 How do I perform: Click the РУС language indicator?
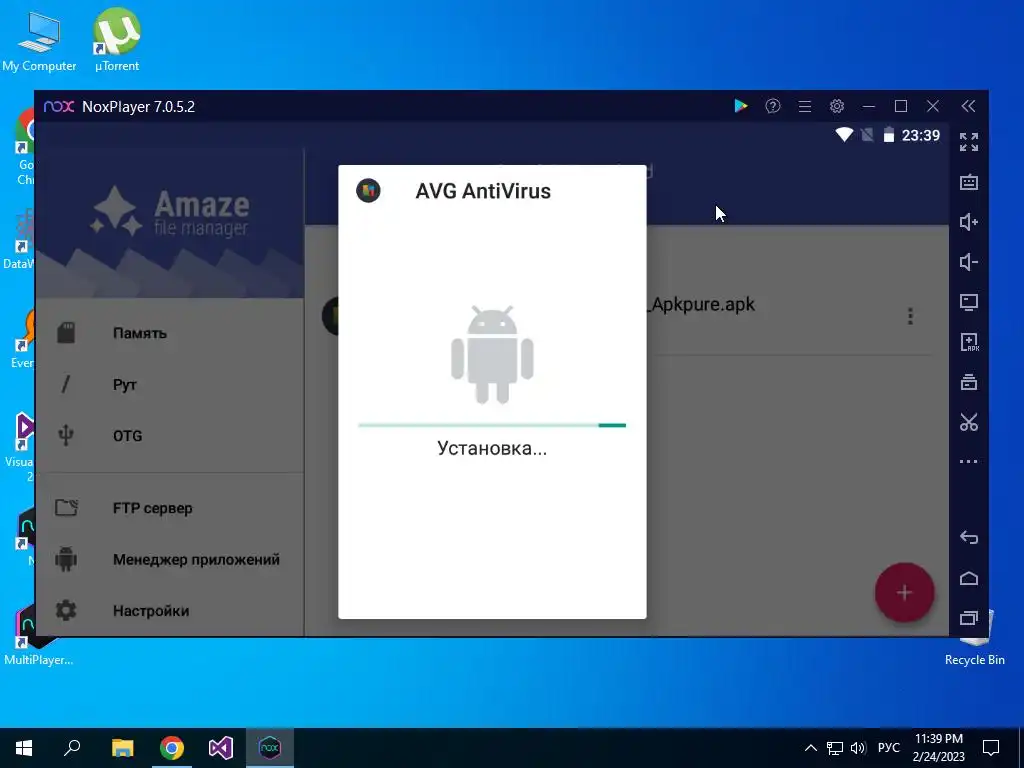888,748
